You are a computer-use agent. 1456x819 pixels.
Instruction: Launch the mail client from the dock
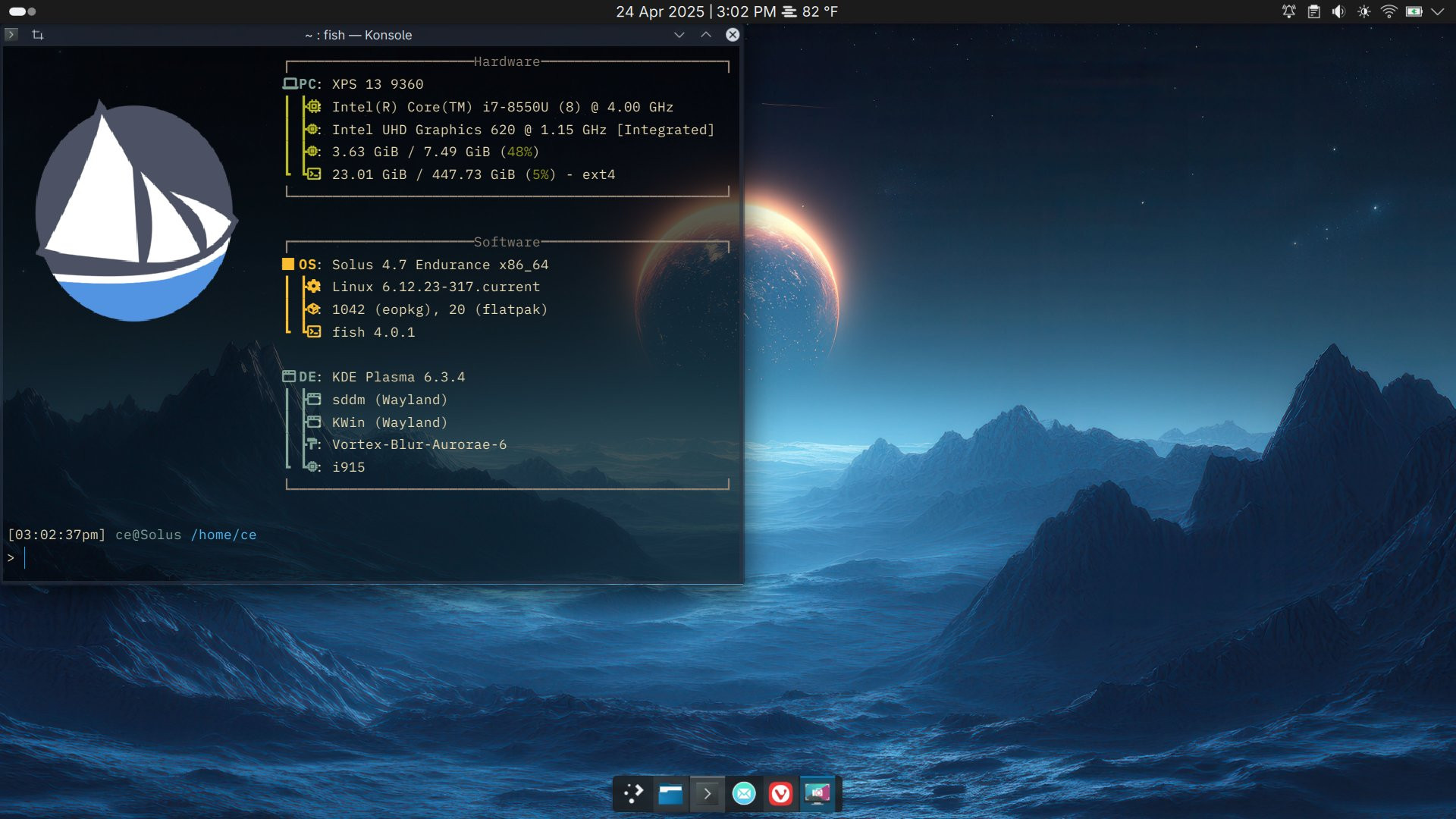[x=744, y=794]
